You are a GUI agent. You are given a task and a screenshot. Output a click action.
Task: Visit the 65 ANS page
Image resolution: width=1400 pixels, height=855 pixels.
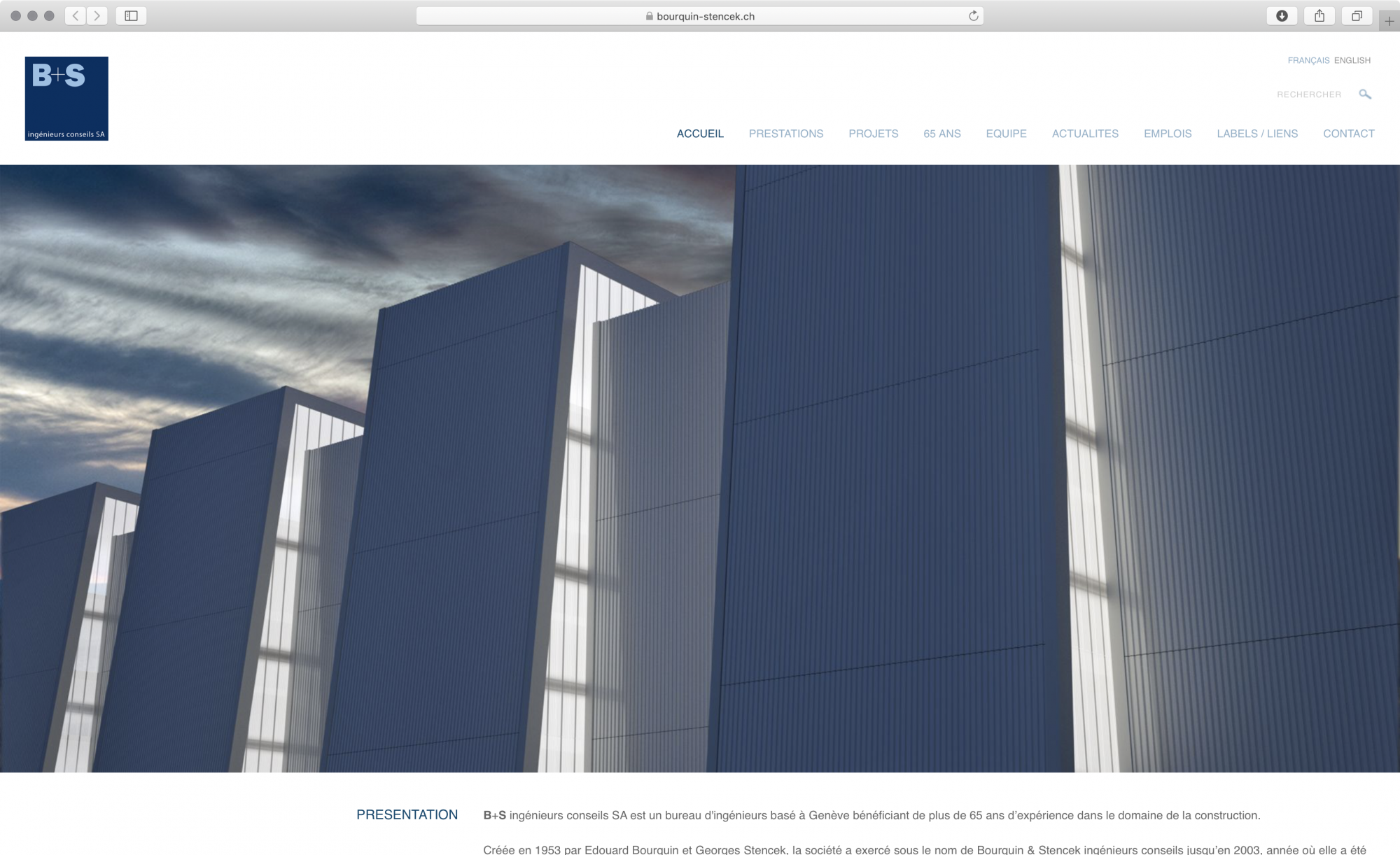(943, 134)
